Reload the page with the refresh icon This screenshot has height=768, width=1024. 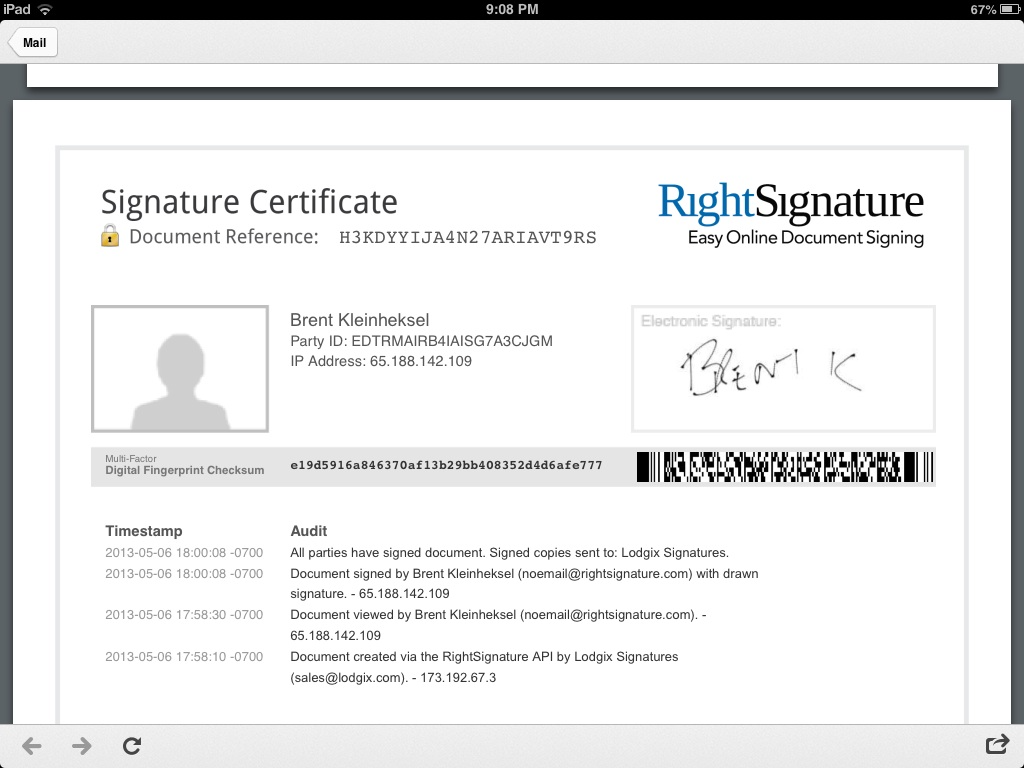132,745
